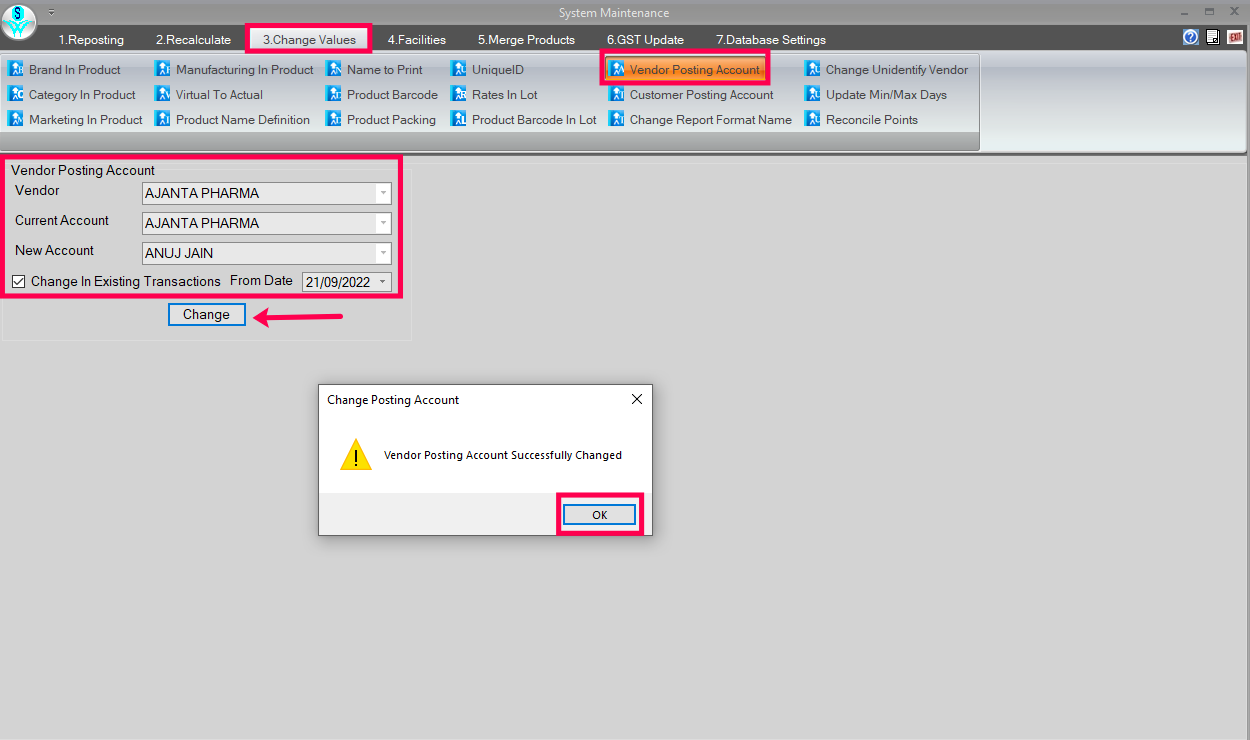Image resolution: width=1250 pixels, height=740 pixels.
Task: Click the Reconcile Points icon
Action: click(x=813, y=120)
